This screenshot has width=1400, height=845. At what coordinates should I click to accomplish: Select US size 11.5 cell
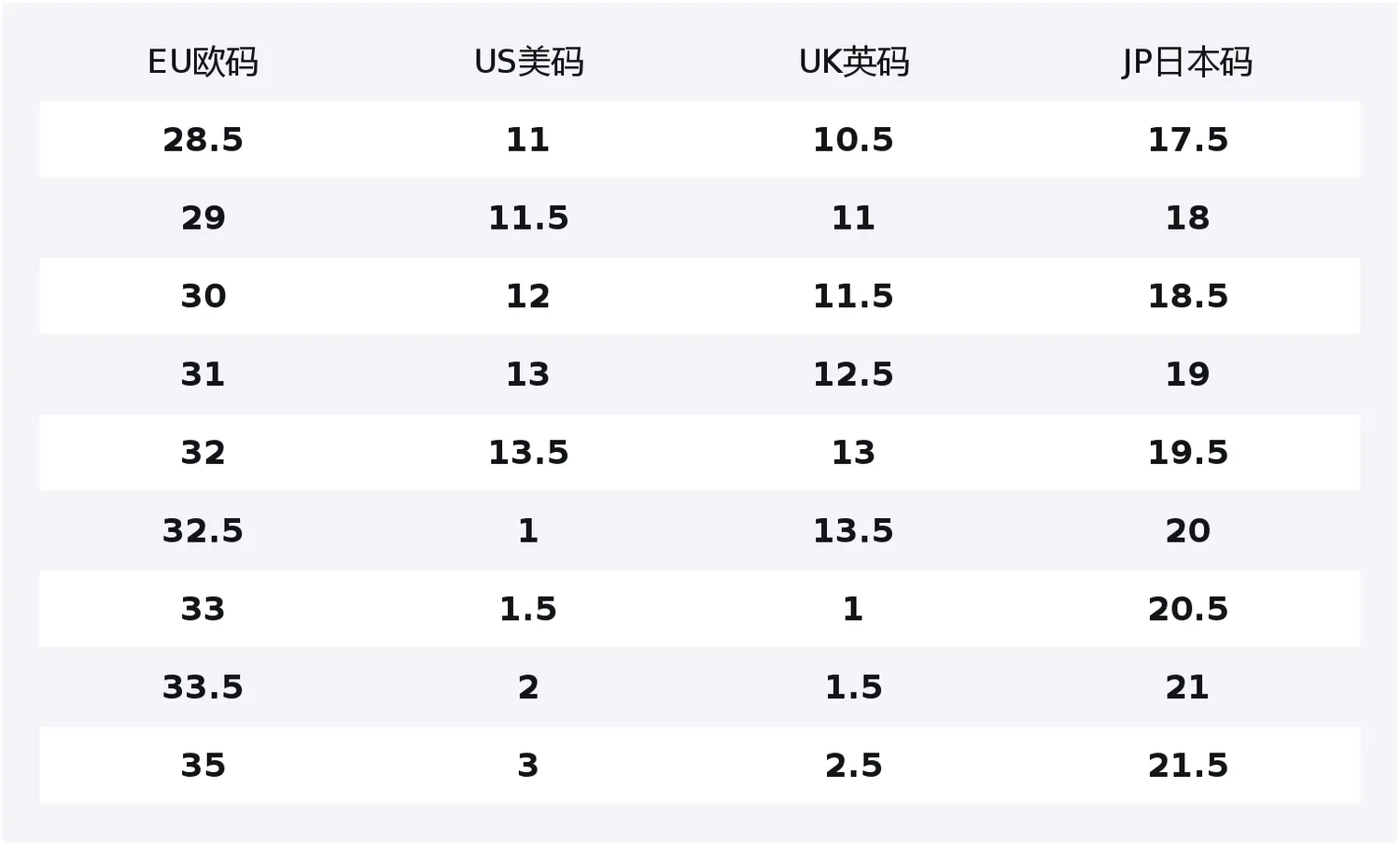pos(528,218)
